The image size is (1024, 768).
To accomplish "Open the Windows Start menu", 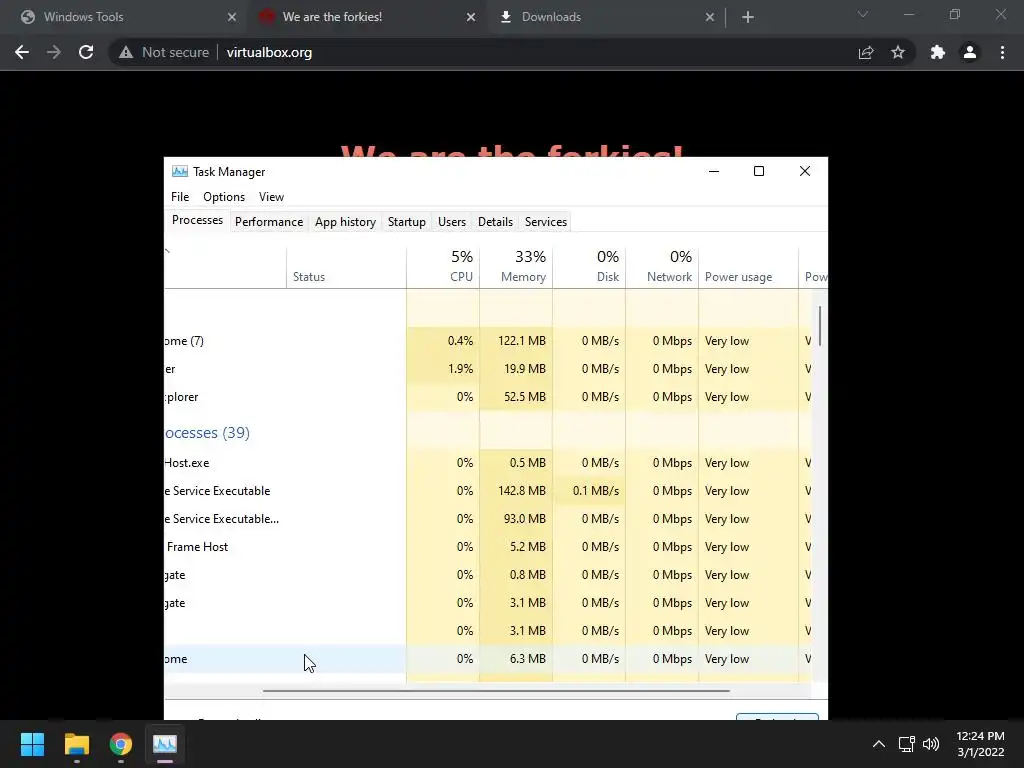I will point(32,744).
